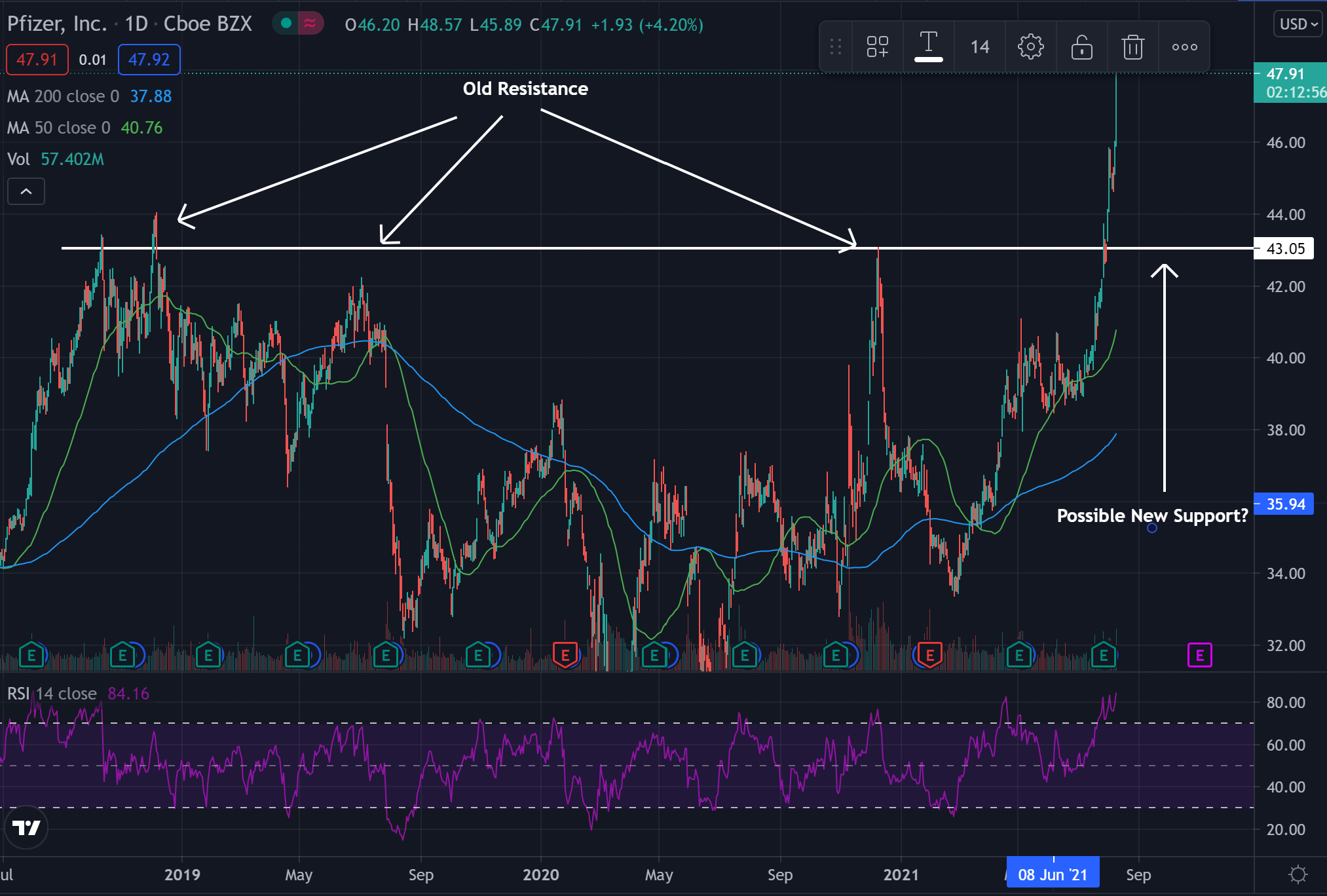This screenshot has width=1327, height=896.
Task: Click the red data mode wave icon
Action: tap(310, 24)
